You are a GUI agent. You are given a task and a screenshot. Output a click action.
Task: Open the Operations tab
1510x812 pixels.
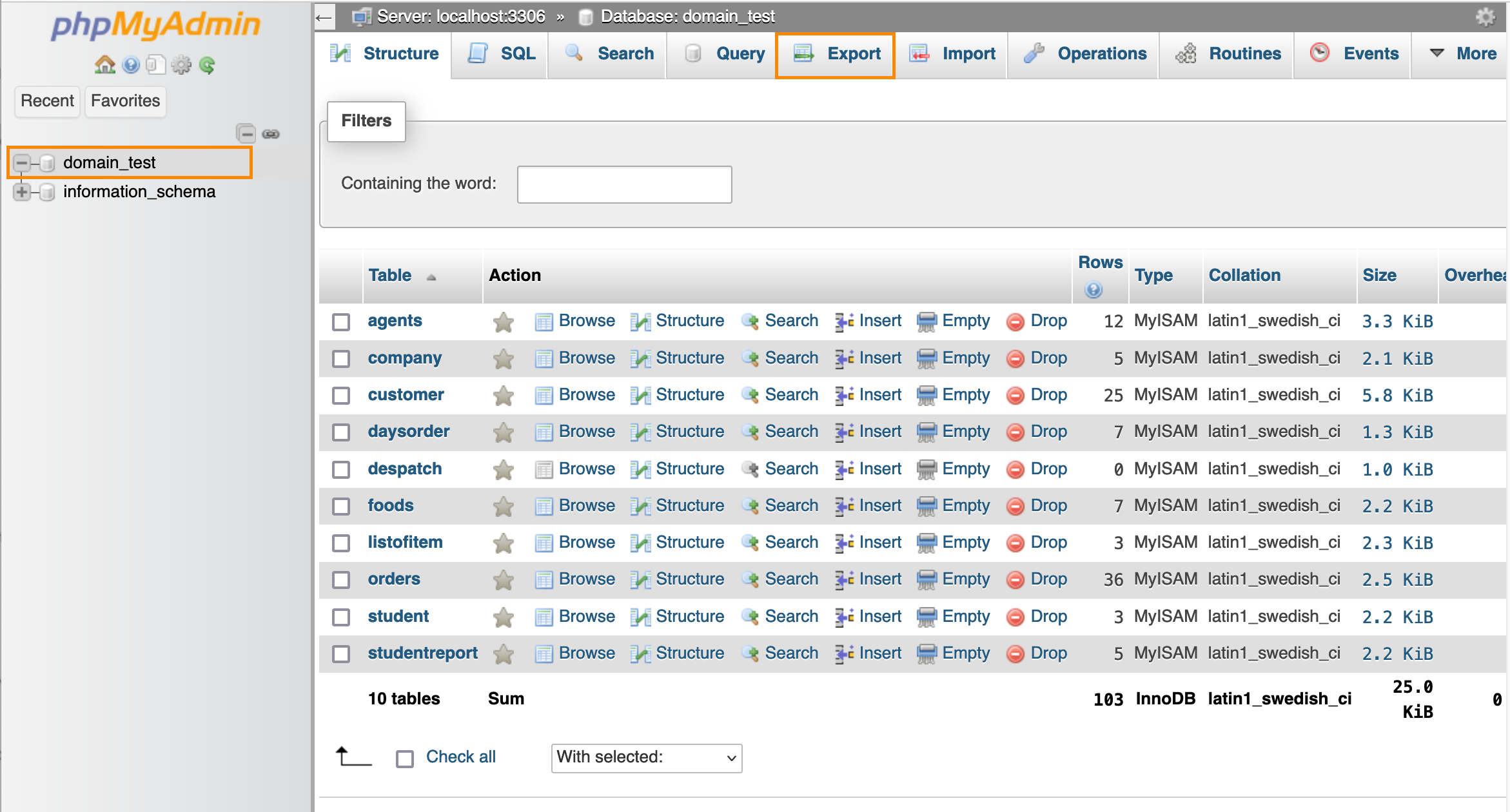point(1086,53)
